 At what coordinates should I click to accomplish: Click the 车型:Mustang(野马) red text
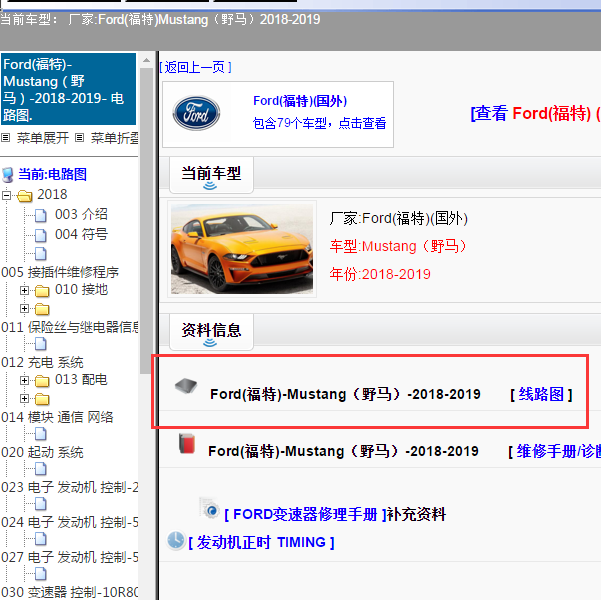[x=399, y=246]
